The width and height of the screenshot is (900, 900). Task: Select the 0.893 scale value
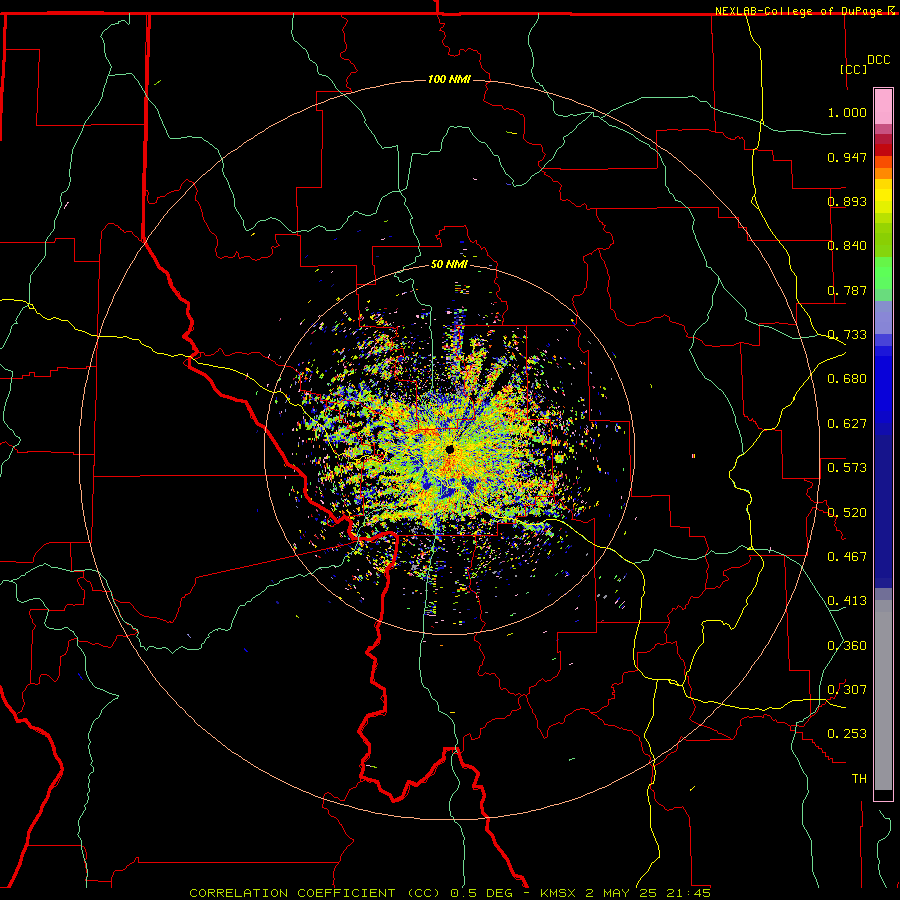tap(847, 201)
